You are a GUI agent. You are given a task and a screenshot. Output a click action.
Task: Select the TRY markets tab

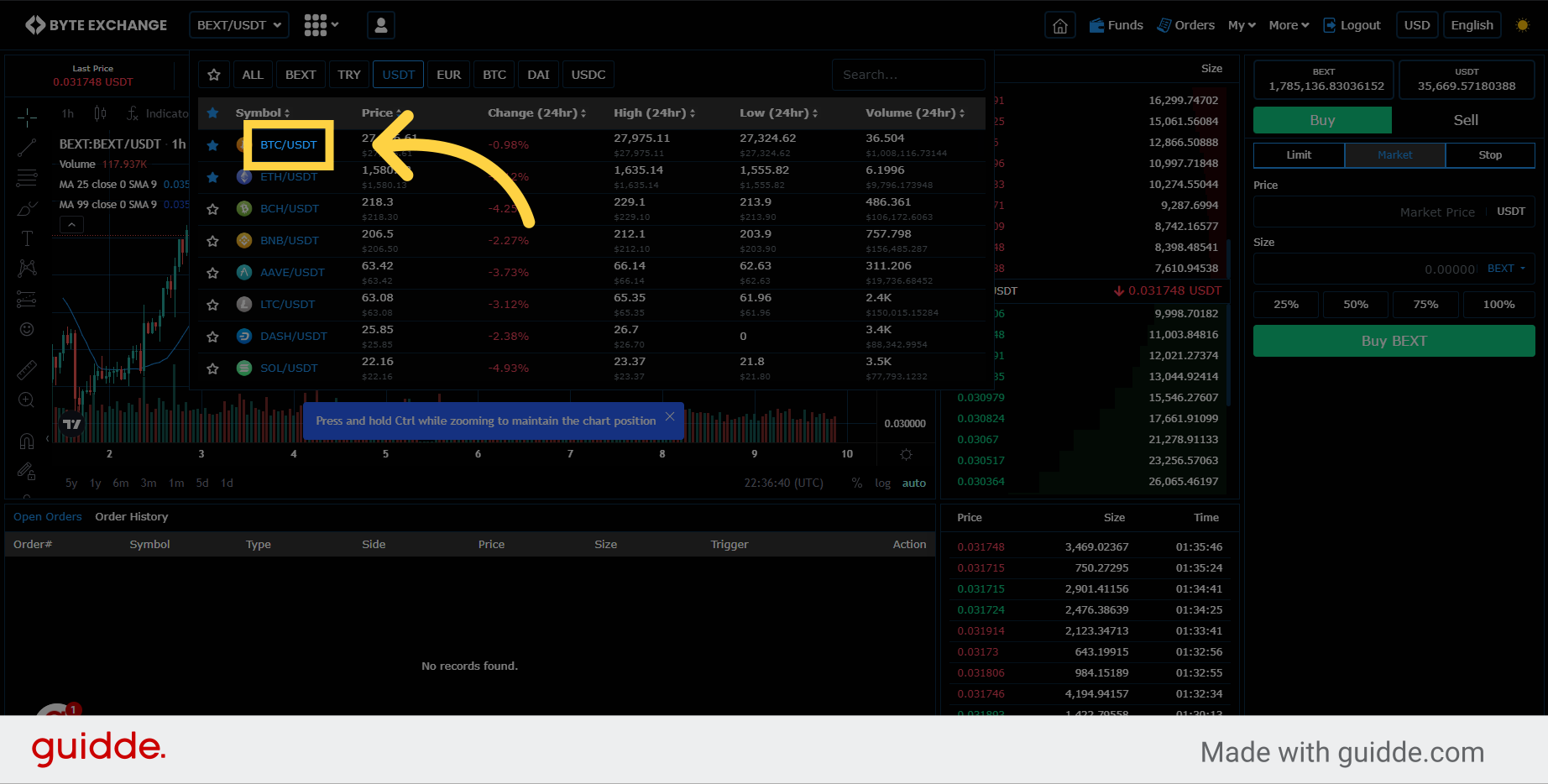point(349,75)
